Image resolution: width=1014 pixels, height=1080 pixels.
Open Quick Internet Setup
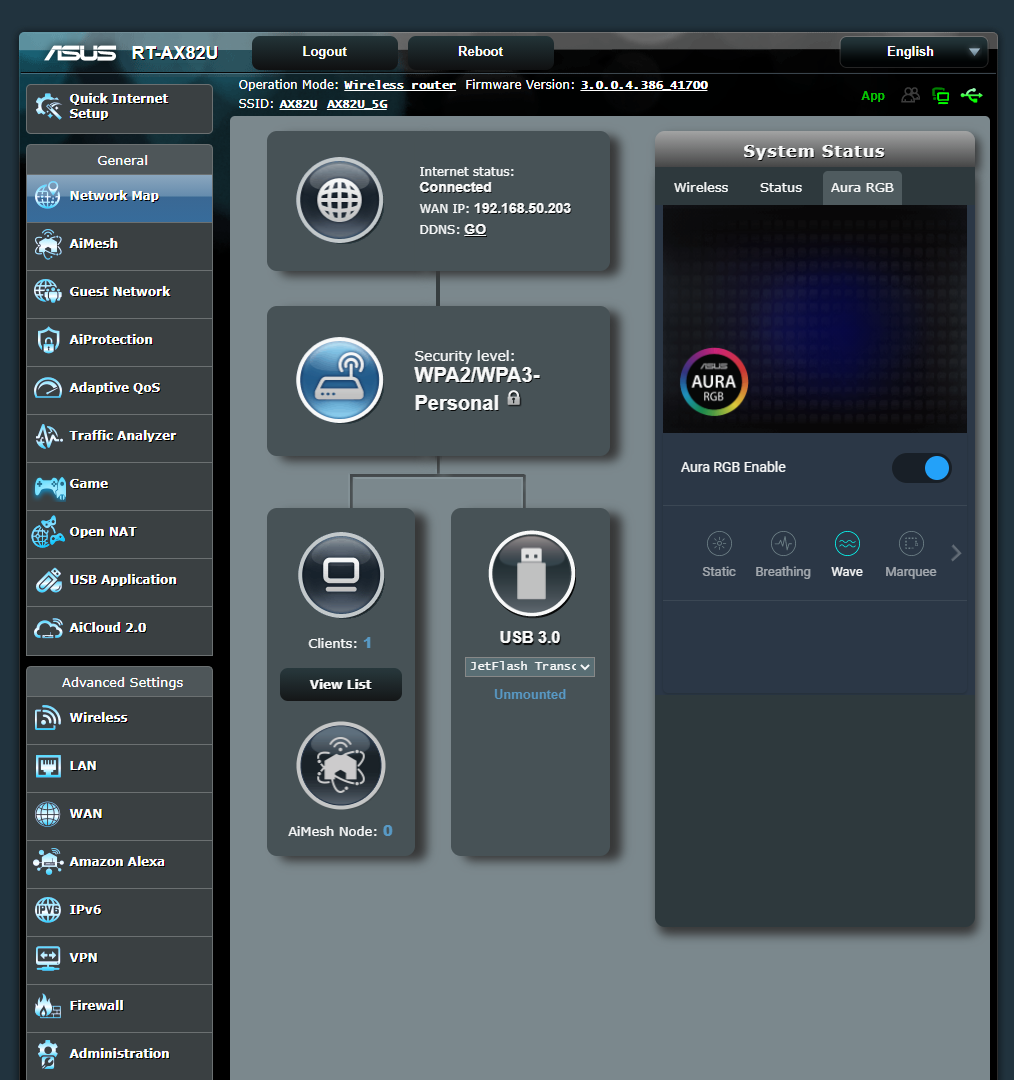point(119,108)
